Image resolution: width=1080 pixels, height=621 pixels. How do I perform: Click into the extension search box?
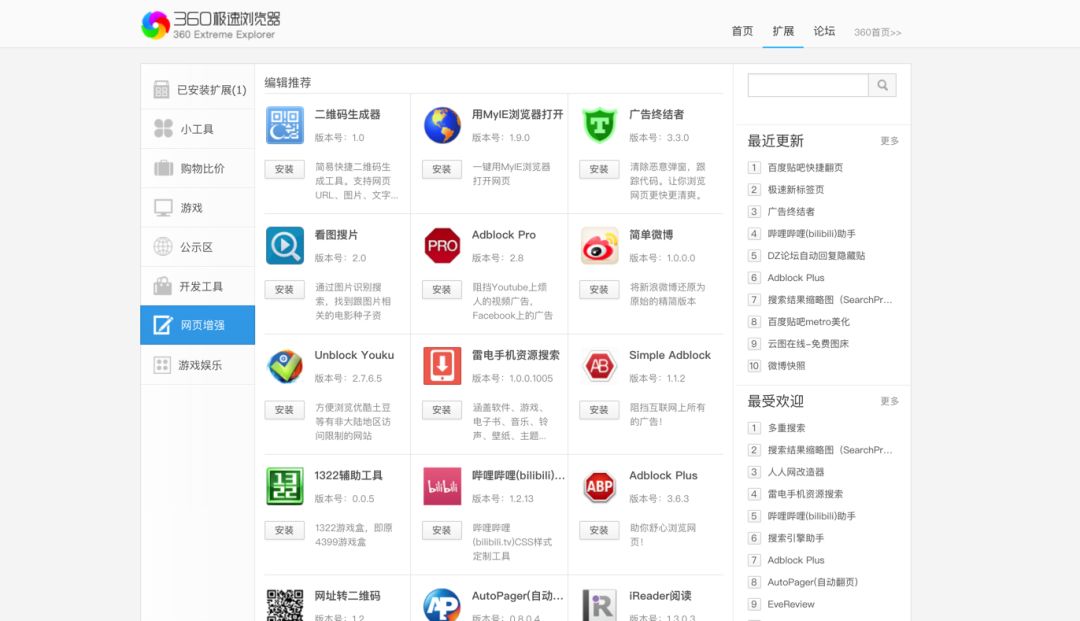tap(808, 85)
